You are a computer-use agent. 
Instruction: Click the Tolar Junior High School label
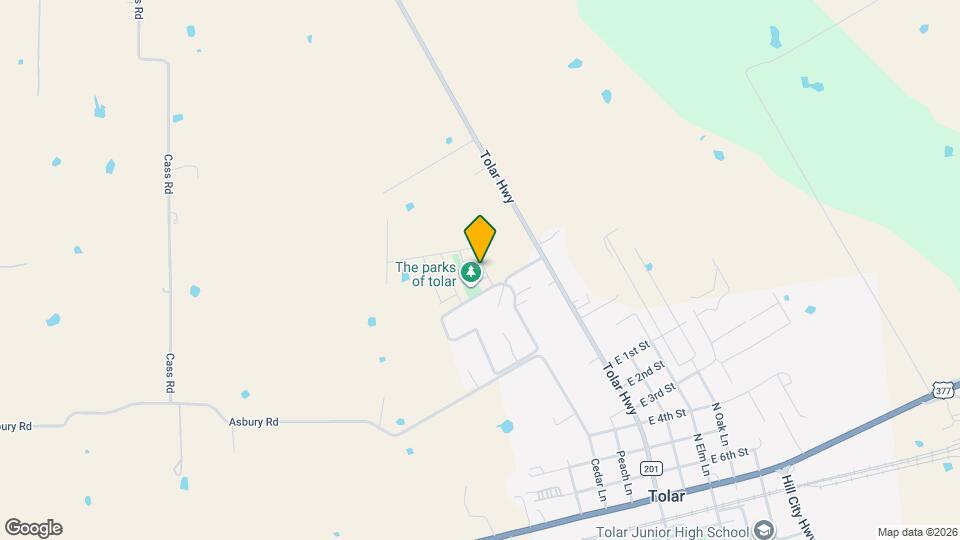click(672, 532)
